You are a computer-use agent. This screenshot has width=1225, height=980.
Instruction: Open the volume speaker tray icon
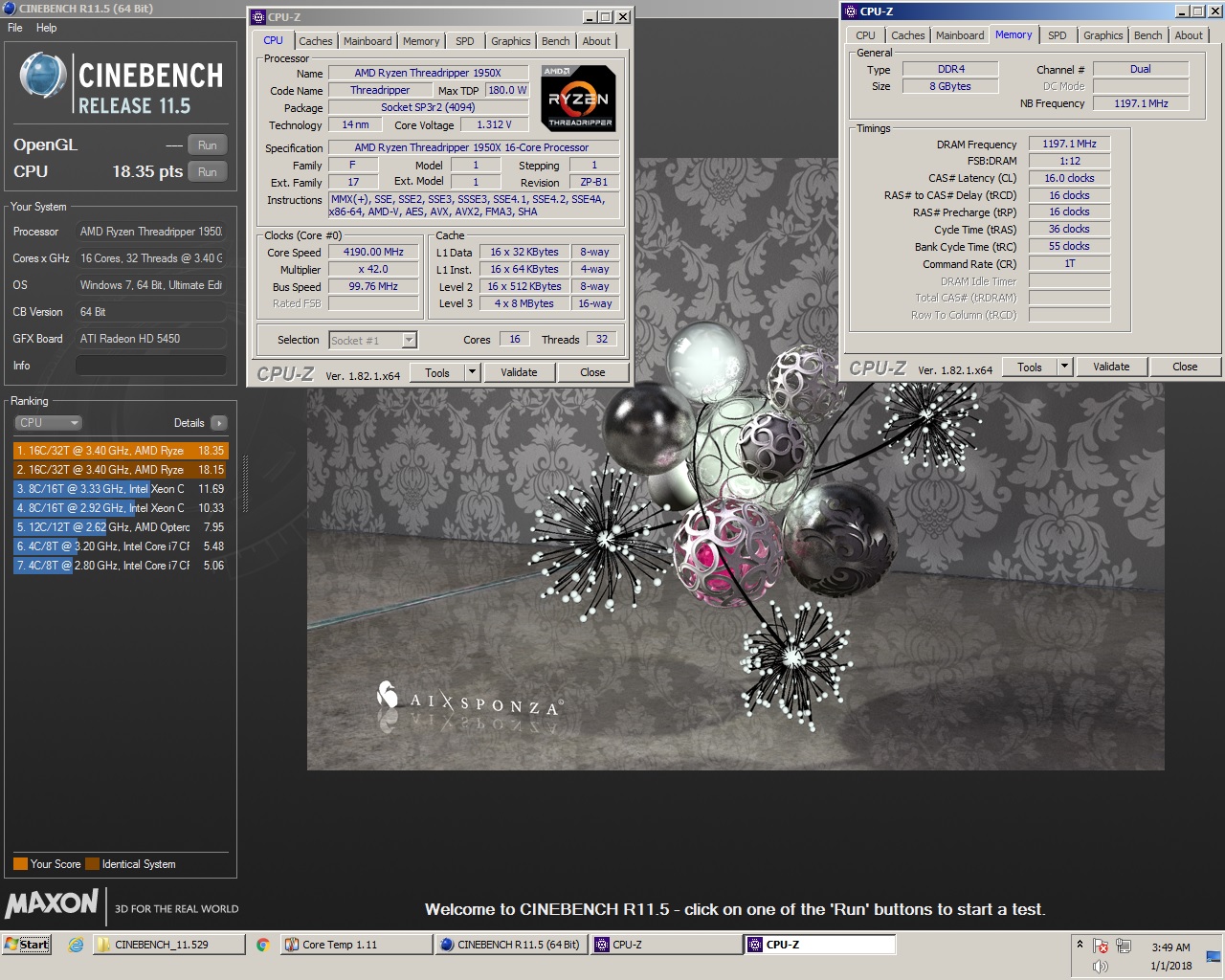1101,967
